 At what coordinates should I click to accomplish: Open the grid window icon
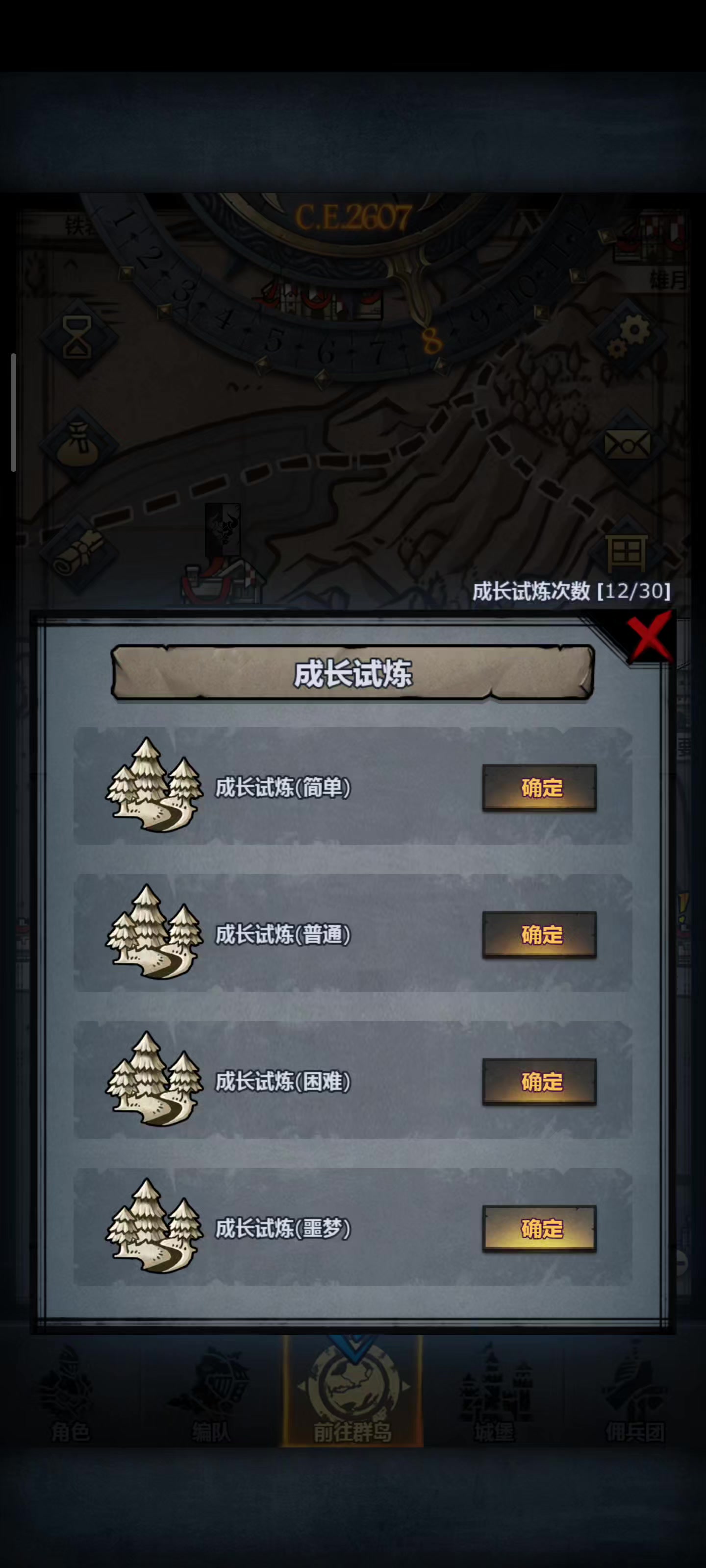[x=626, y=551]
